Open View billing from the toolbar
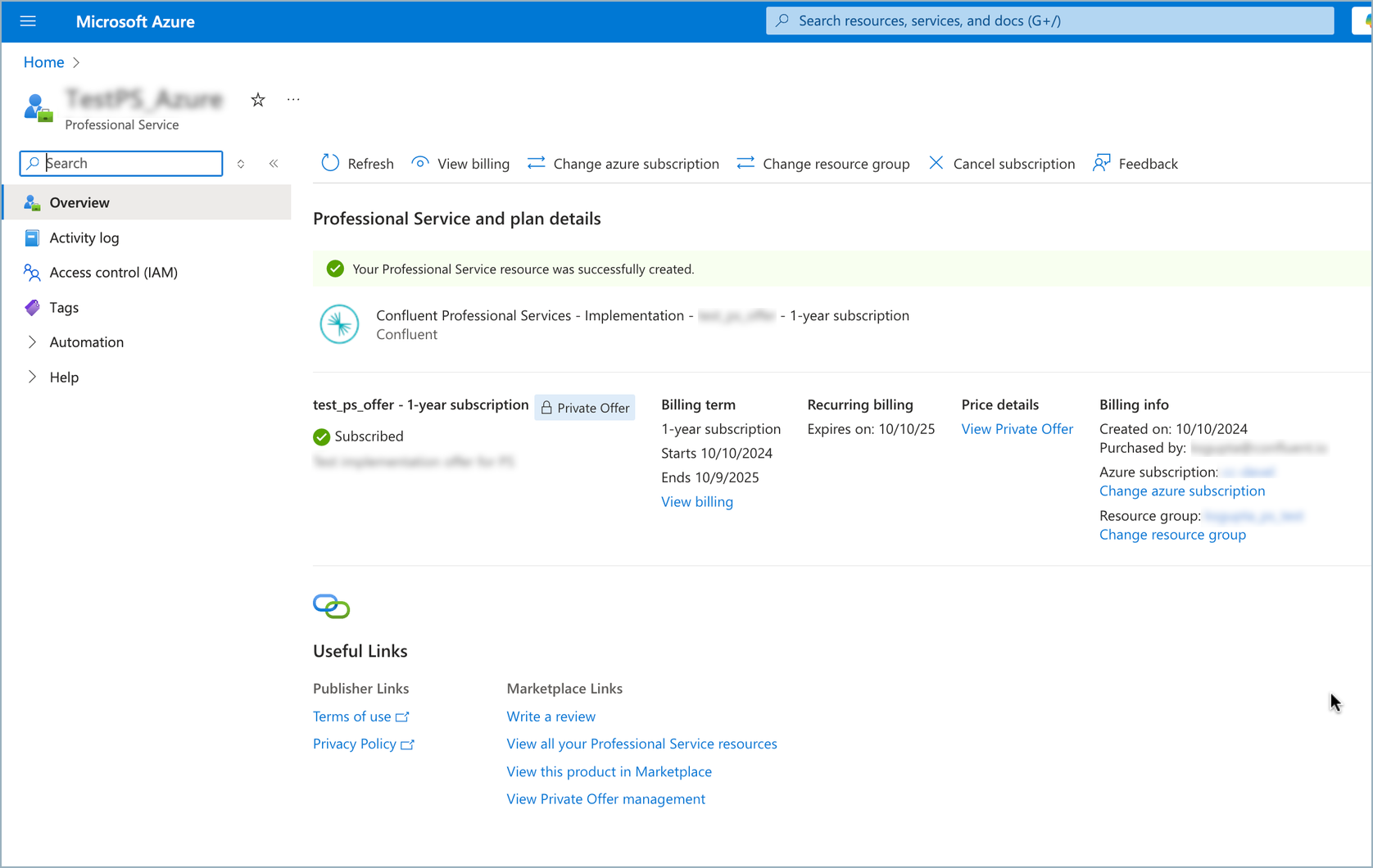Screen dimensions: 1373x868 [460, 164]
